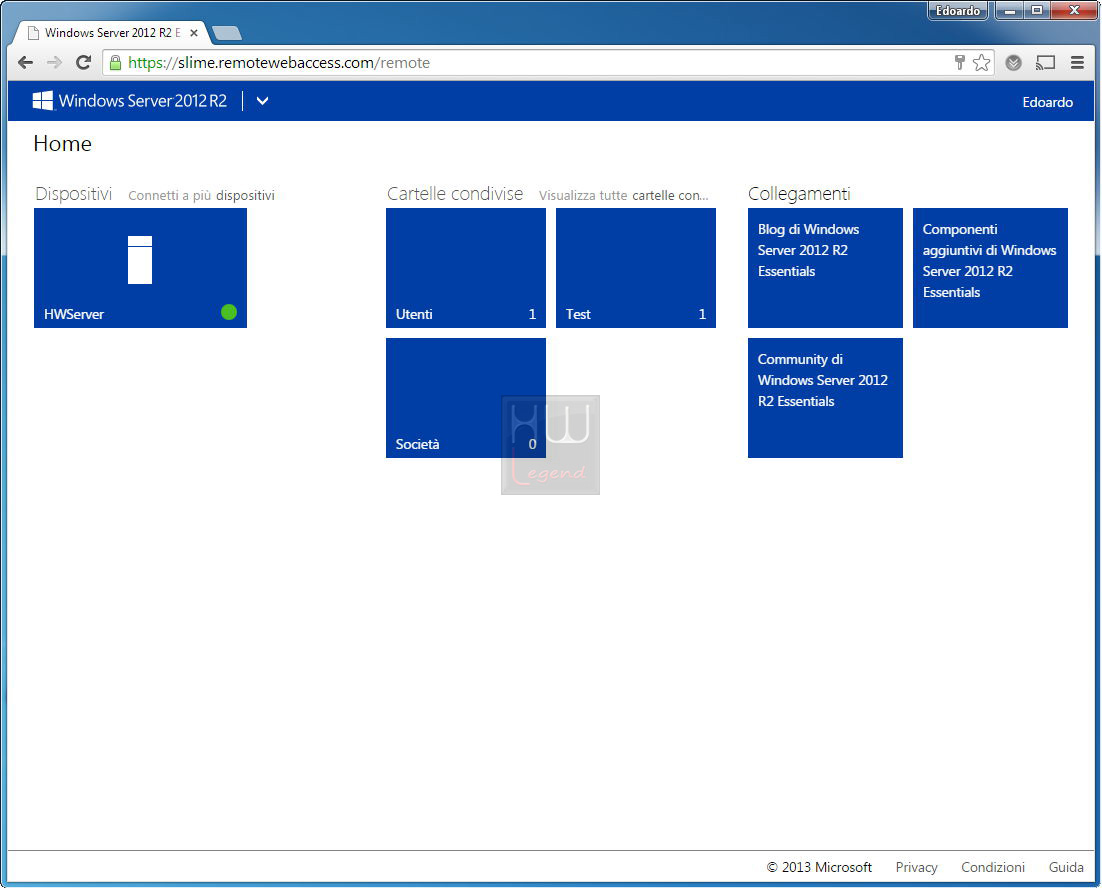
Task: Click the Windows logo in the header
Action: [43, 100]
